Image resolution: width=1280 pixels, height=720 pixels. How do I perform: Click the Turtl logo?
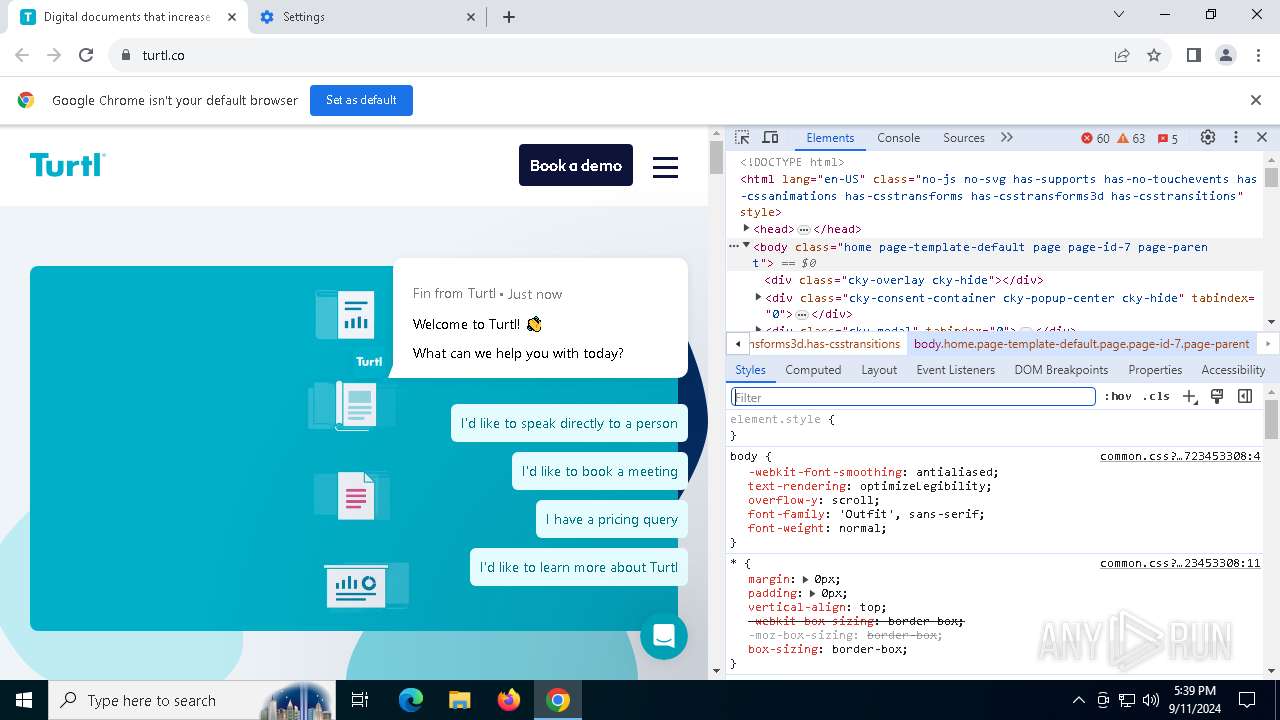[67, 165]
